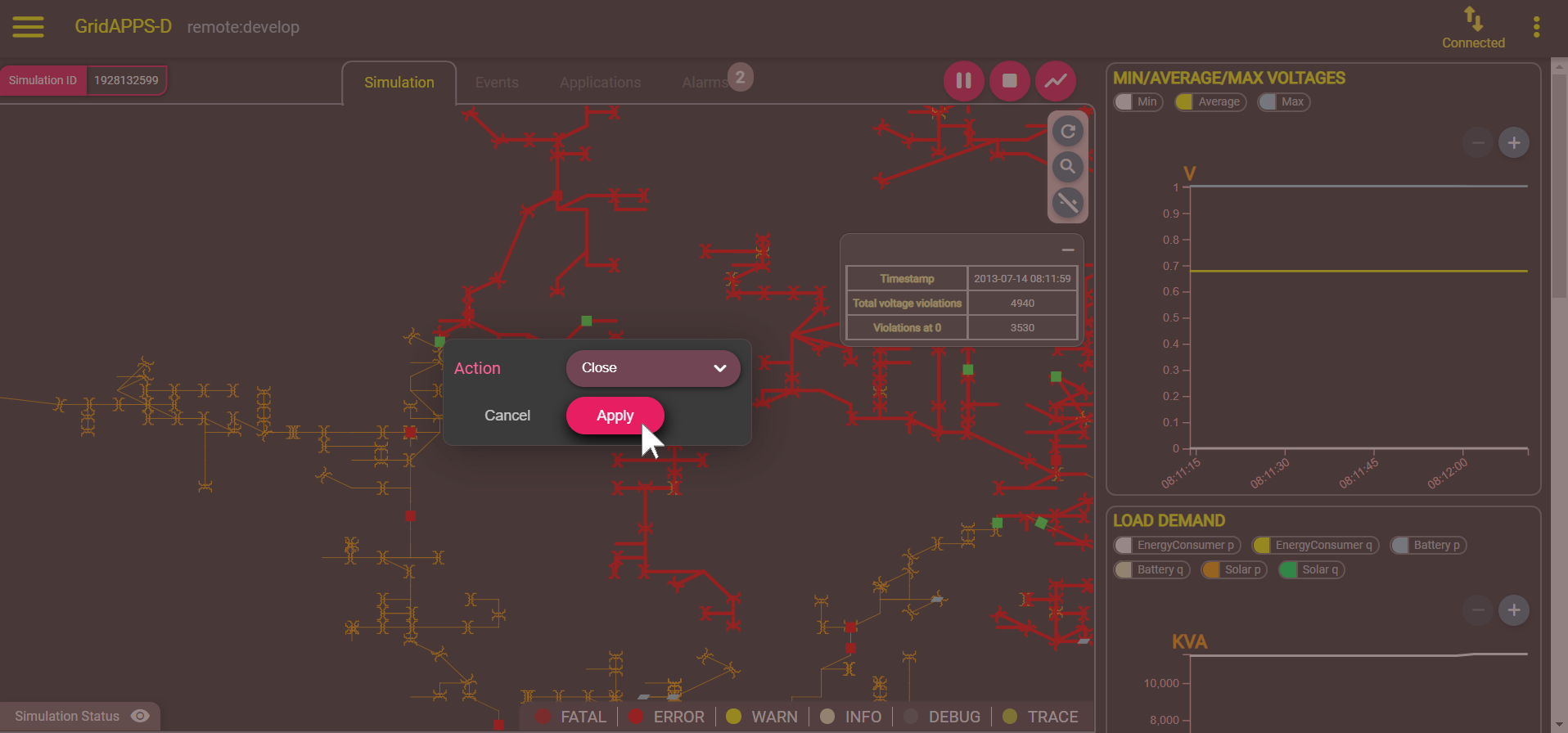This screenshot has height=733, width=1568.
Task: Click the Connected status arrows icon
Action: pos(1473,19)
